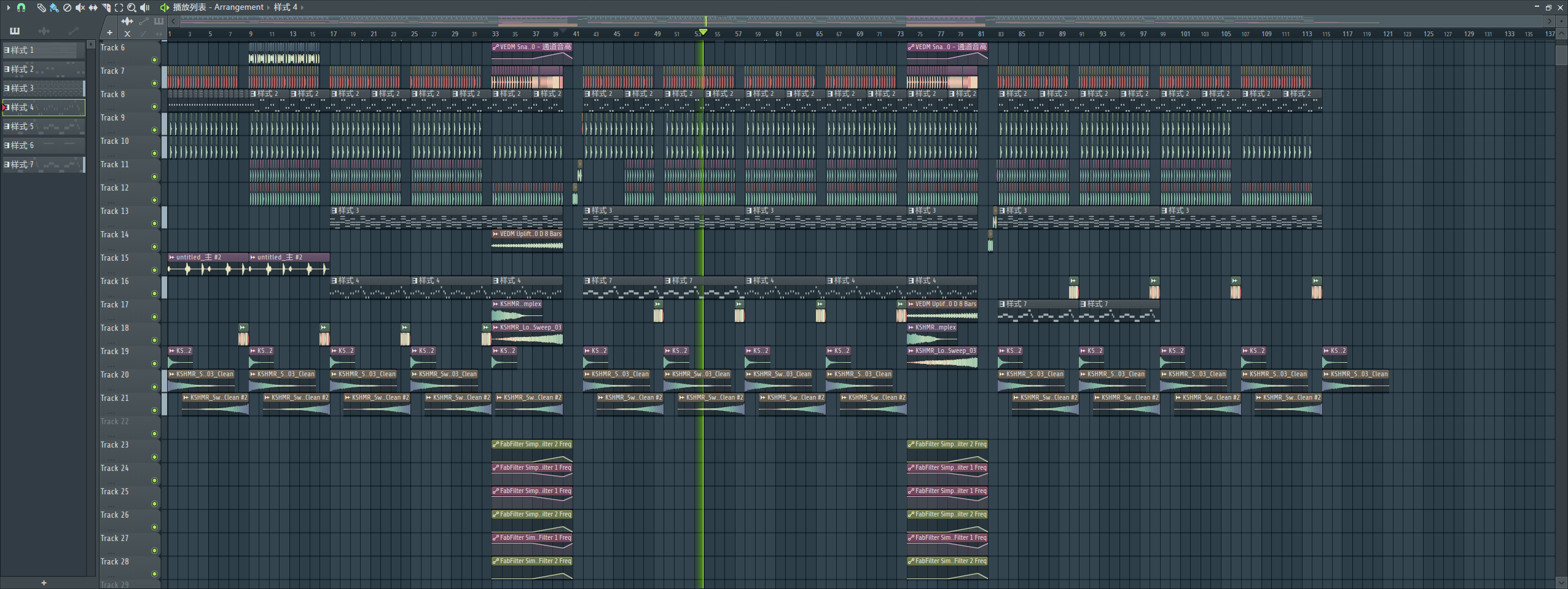The image size is (1568, 589).
Task: Select the Slip tool
Action: 93,7
